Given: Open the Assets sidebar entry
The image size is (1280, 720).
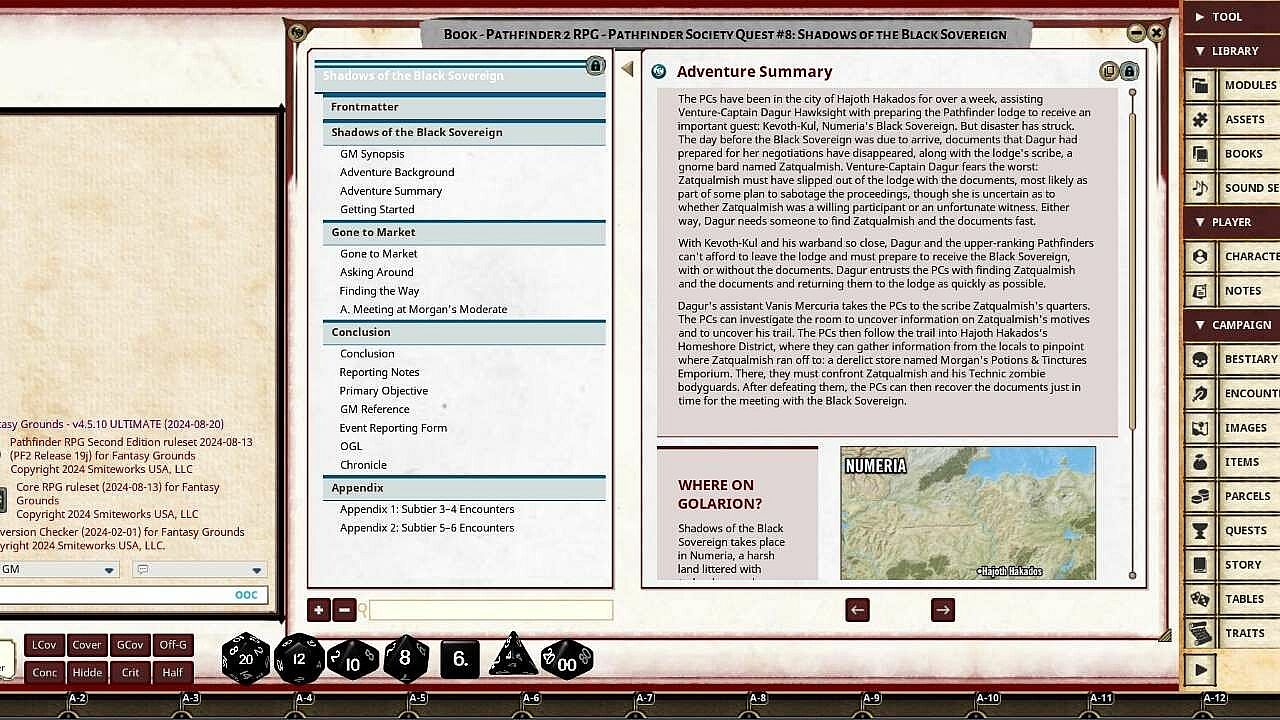Looking at the screenshot, I should [1232, 120].
